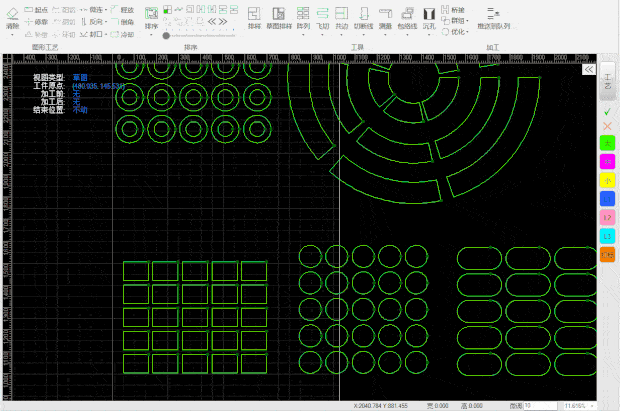This screenshot has width=620, height=411.
Task: Click the previous double-chevron sort step
Action: [212, 21]
